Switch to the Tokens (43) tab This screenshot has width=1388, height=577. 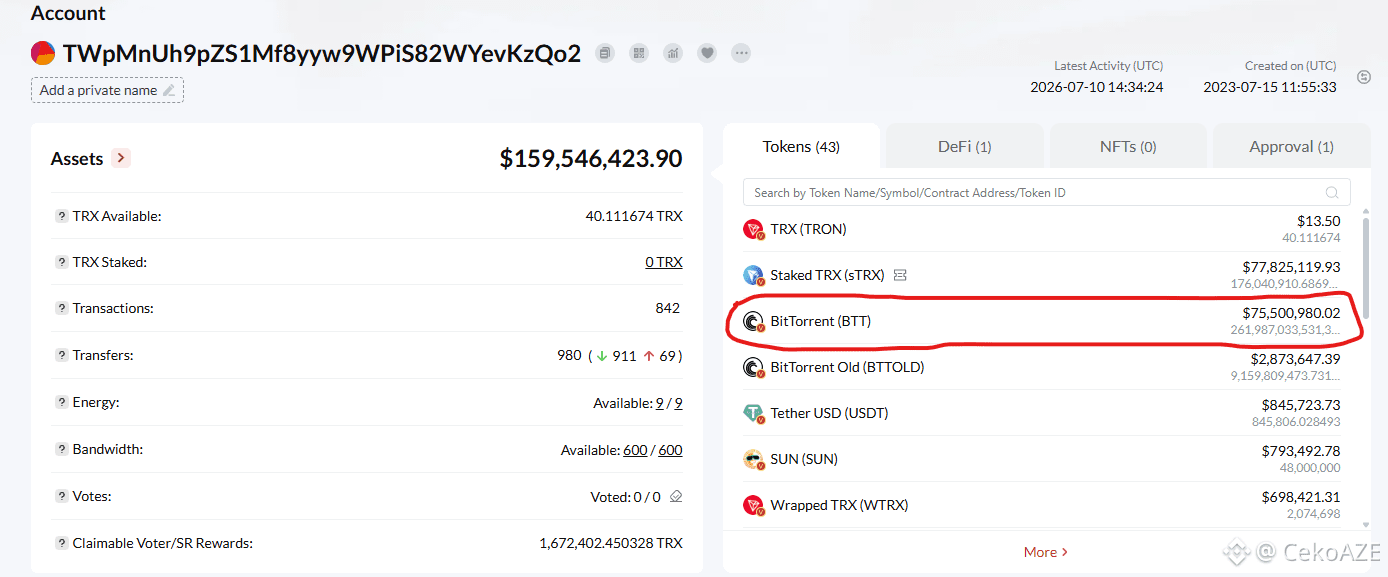(801, 147)
